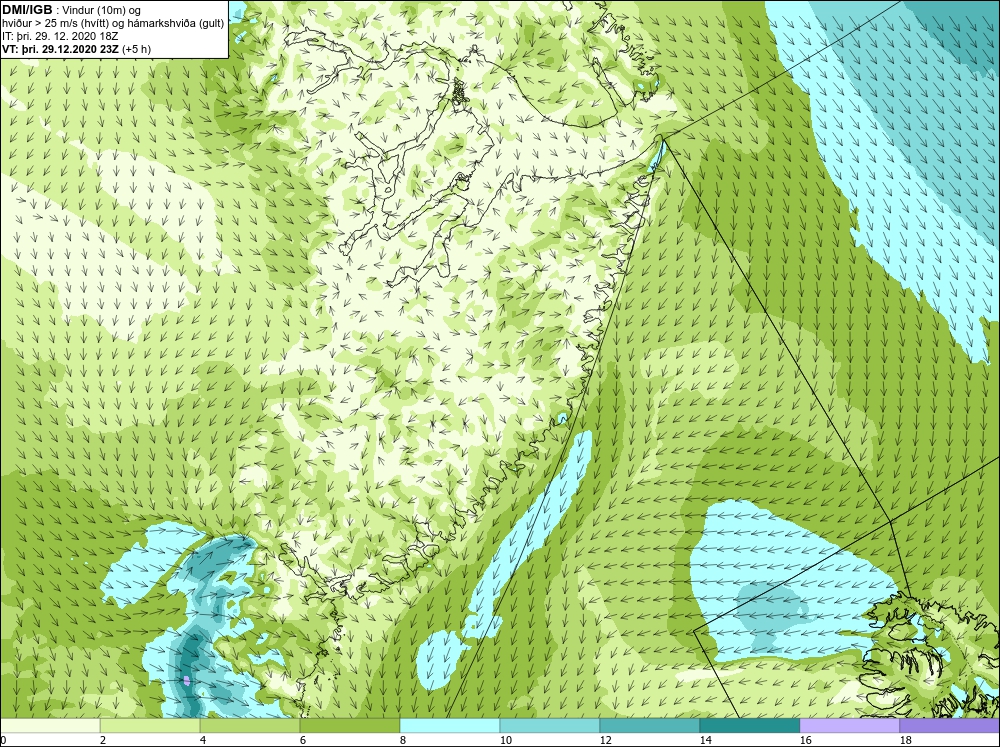This screenshot has height=747, width=1000.
Task: Click the 6–8 m/s dark green legend swatch
Action: [x=349, y=726]
